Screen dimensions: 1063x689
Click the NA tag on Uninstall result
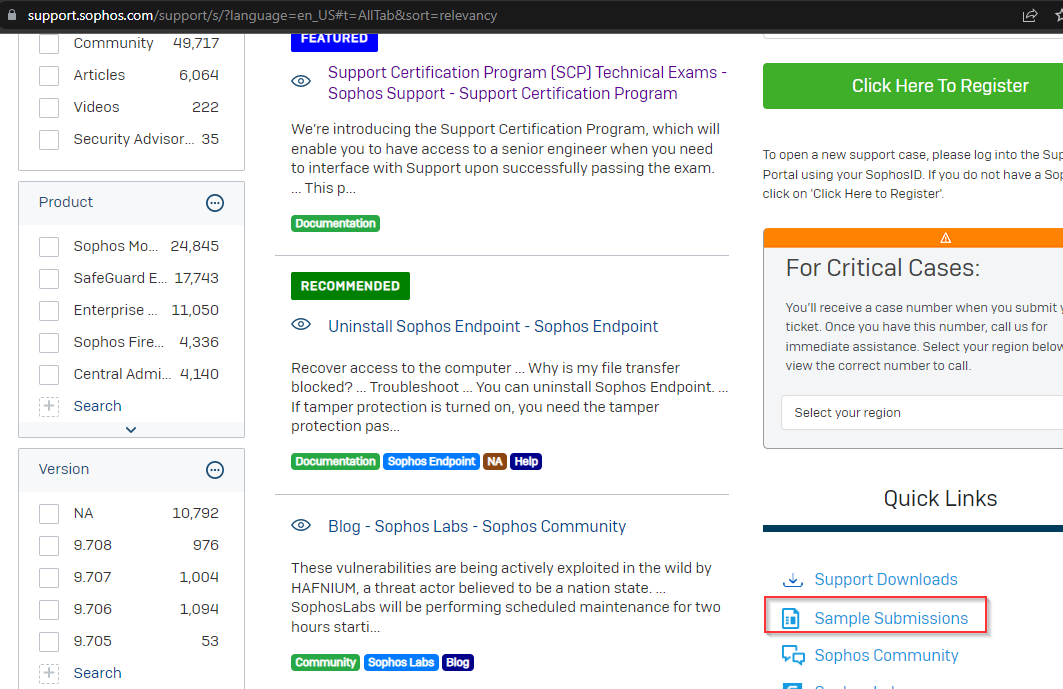[495, 461]
